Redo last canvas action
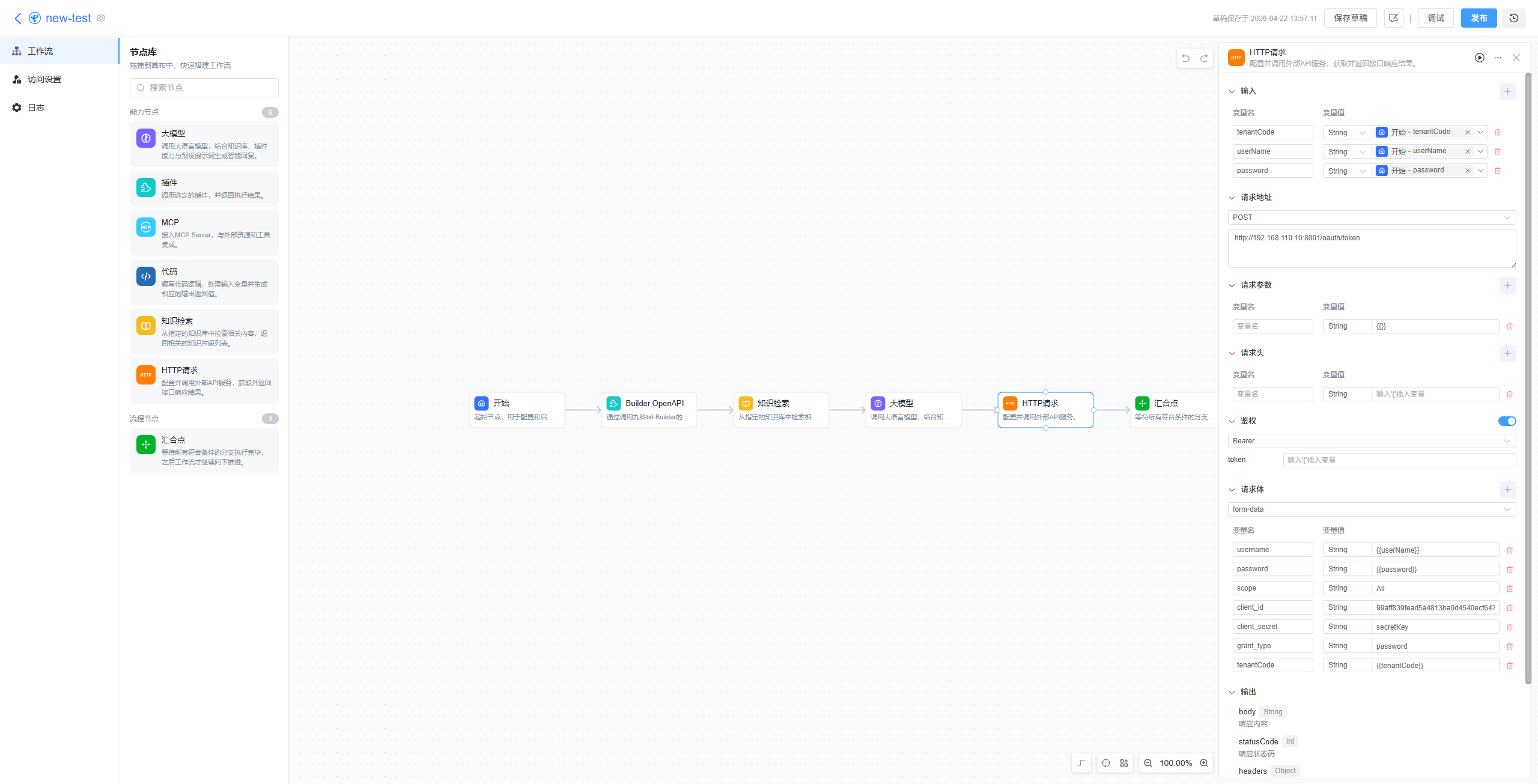This screenshot has height=784, width=1538. pyautogui.click(x=1204, y=58)
